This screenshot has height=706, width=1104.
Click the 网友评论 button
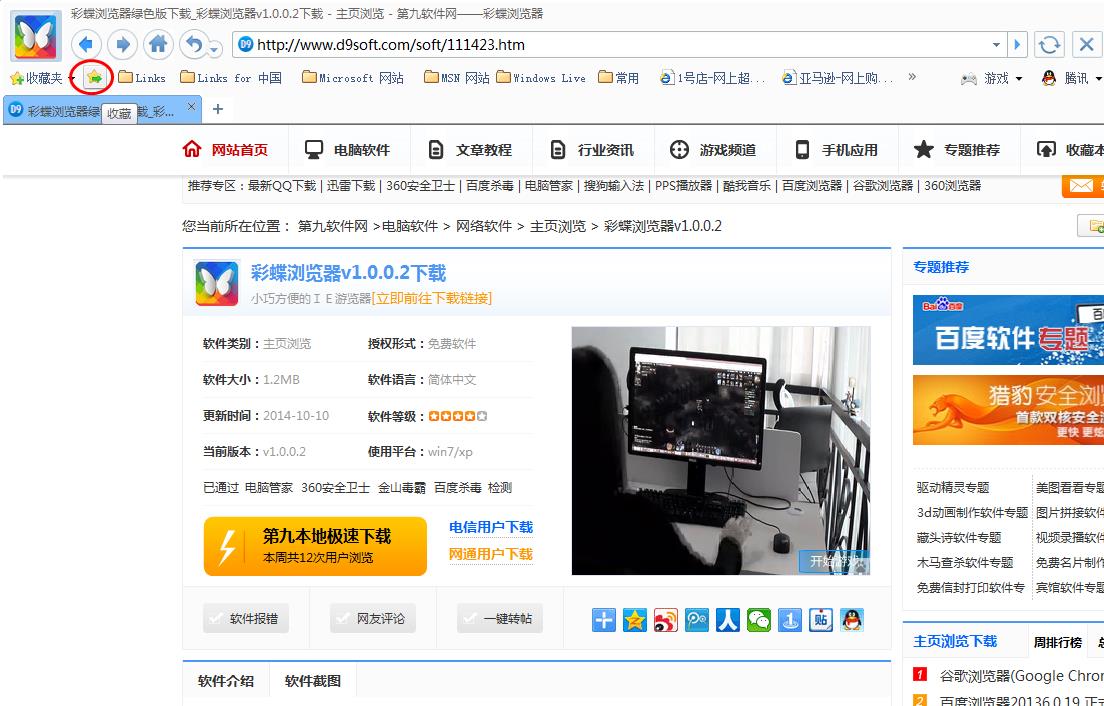pyautogui.click(x=372, y=619)
